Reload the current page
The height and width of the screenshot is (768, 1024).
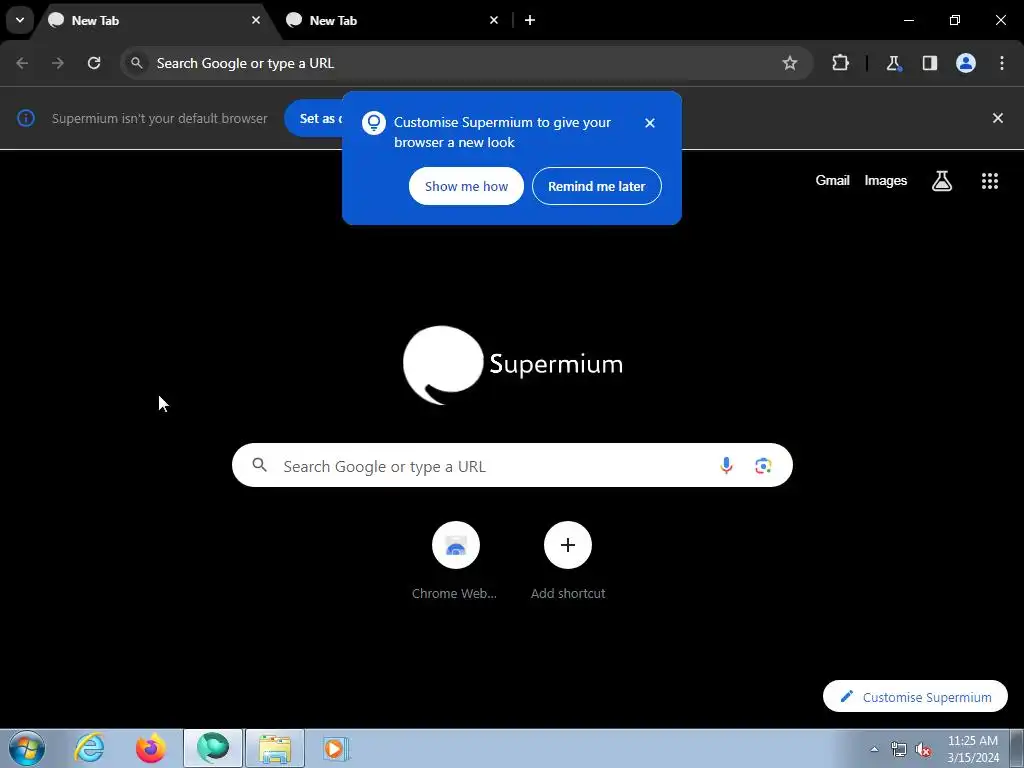pyautogui.click(x=94, y=63)
